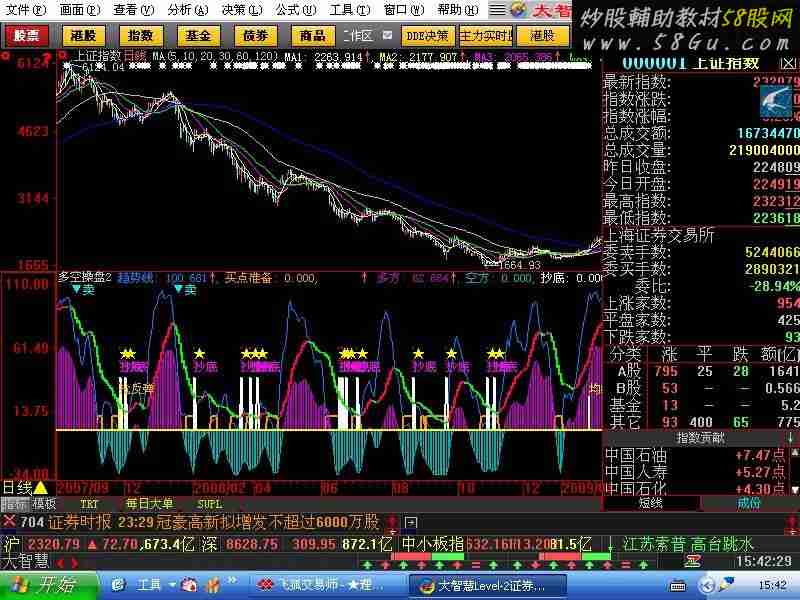The height and width of the screenshot is (600, 800).
Task: Click the small box icon after the news headline
Action: 411,522
